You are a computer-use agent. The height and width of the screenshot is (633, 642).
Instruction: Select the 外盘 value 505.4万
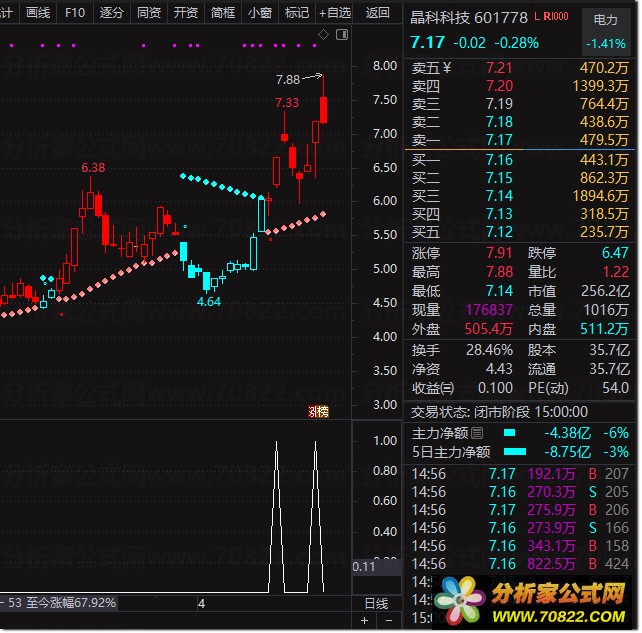(x=488, y=329)
